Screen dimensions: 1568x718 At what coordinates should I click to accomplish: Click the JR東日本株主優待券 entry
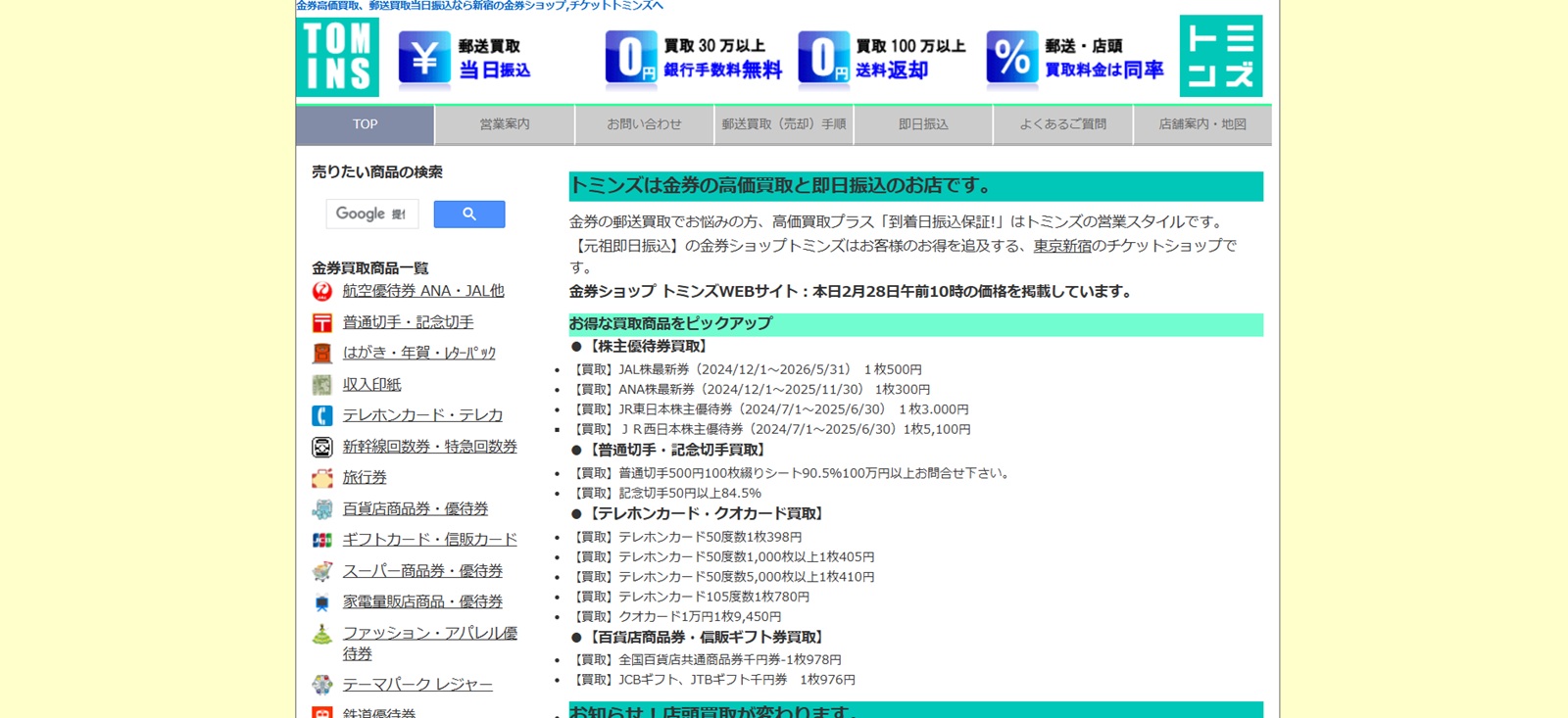[769, 409]
